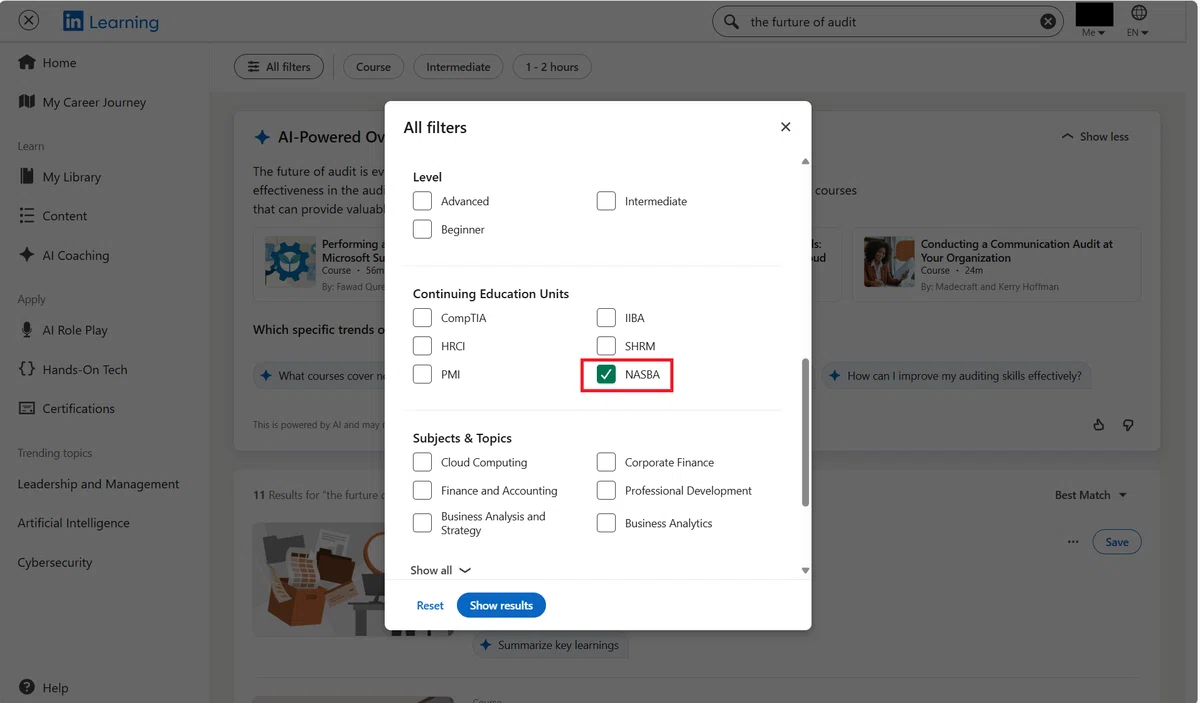Click the All filters pill button
This screenshot has height=703, width=1200.
point(279,67)
